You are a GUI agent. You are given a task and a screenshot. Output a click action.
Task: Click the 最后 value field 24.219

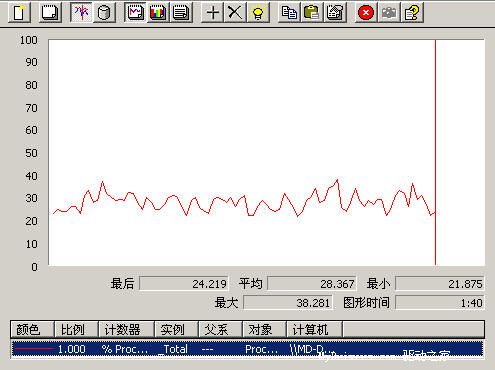(184, 284)
